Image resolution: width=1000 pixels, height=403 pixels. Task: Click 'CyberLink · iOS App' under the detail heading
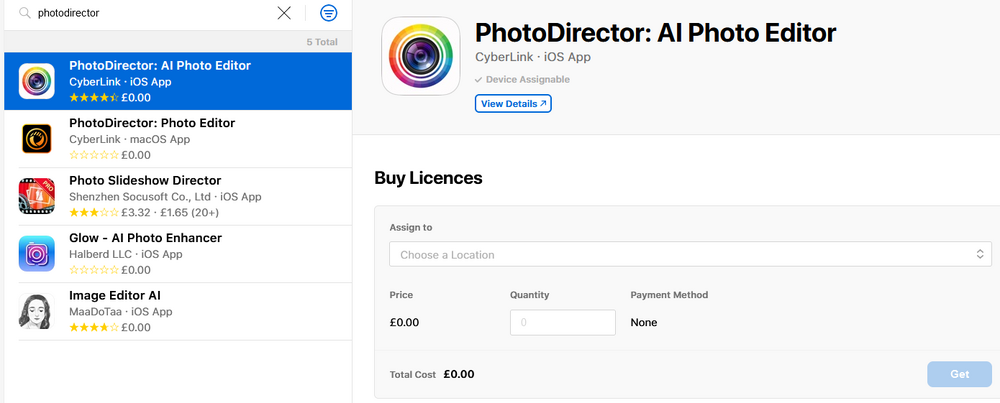[533, 57]
